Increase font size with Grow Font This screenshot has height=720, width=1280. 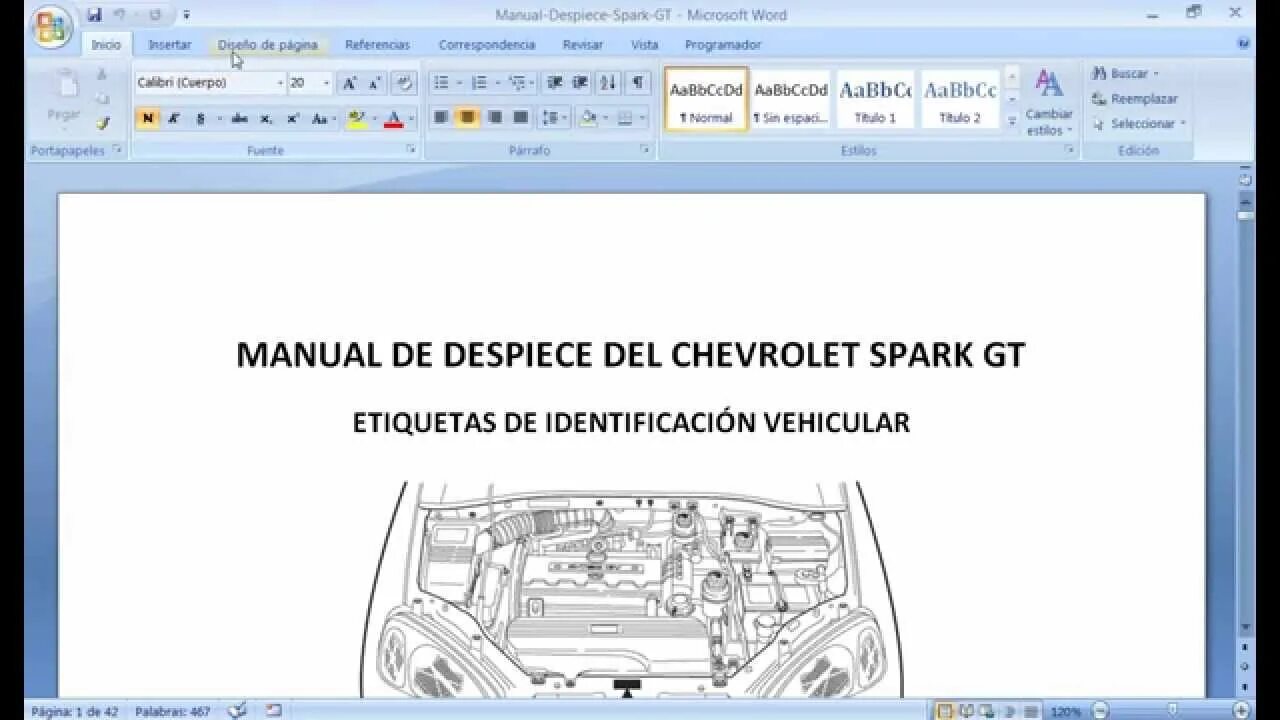click(x=349, y=83)
